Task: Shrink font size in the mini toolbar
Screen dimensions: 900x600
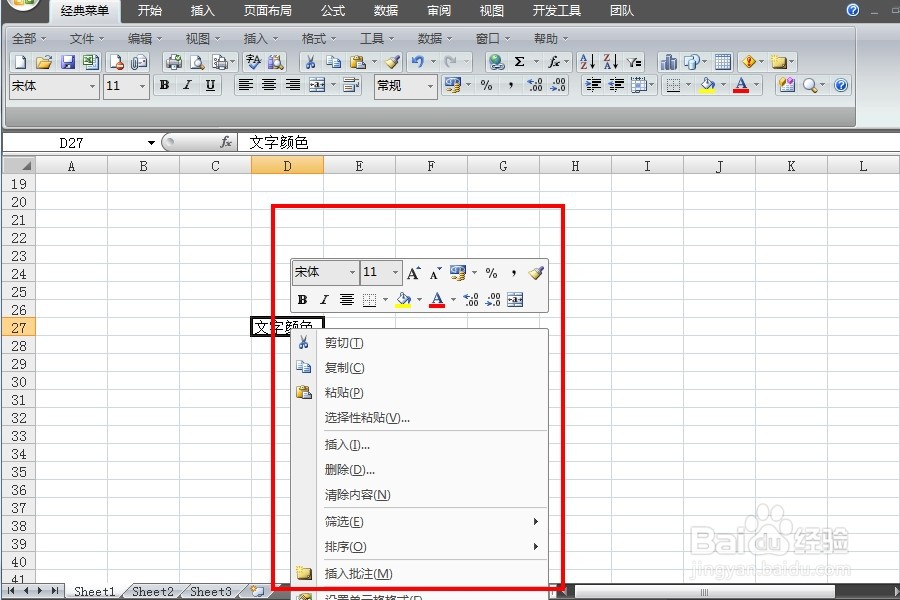Action: point(436,273)
